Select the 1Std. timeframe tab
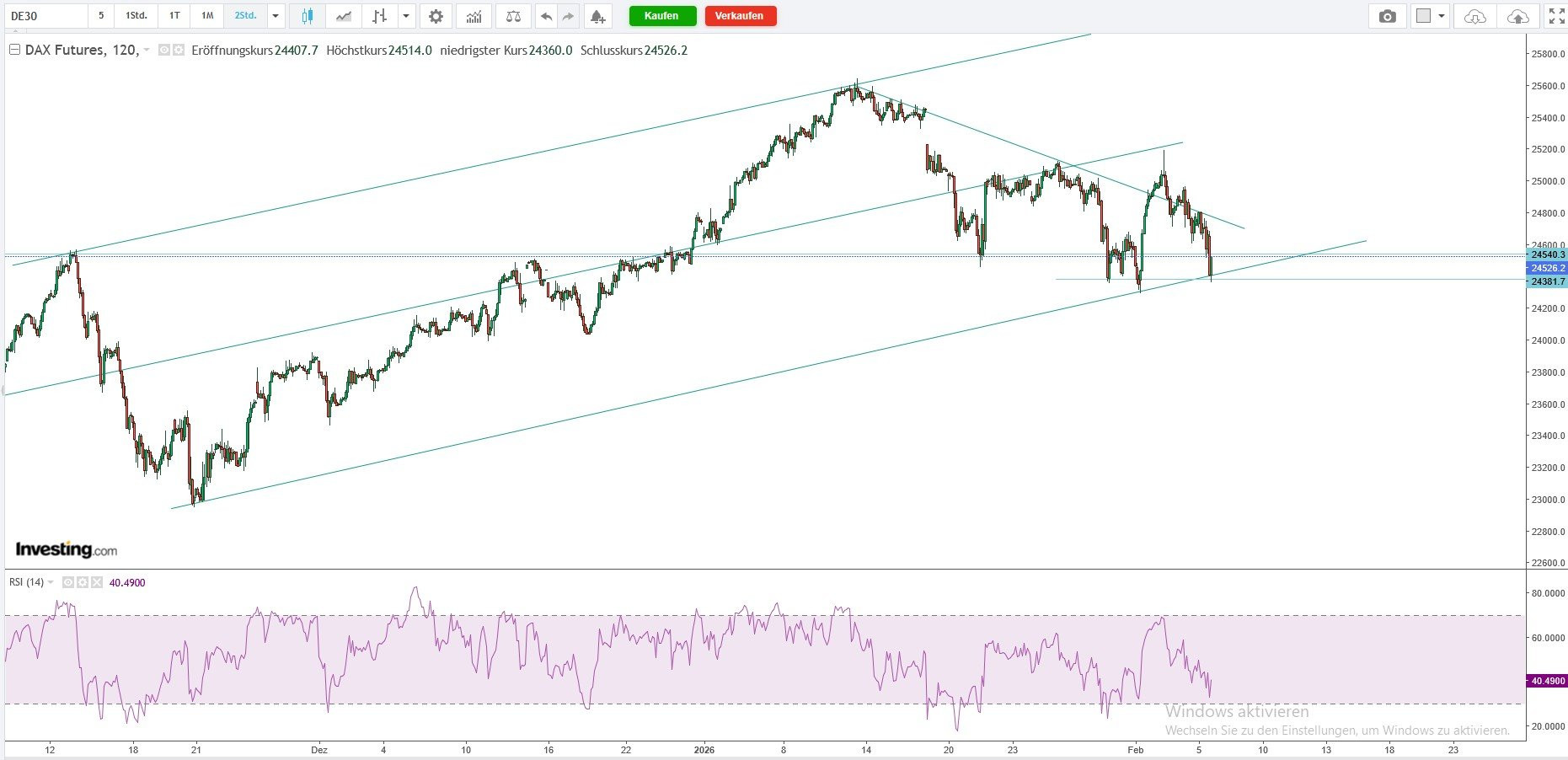Viewport: 1568px width, 760px height. 136,16
